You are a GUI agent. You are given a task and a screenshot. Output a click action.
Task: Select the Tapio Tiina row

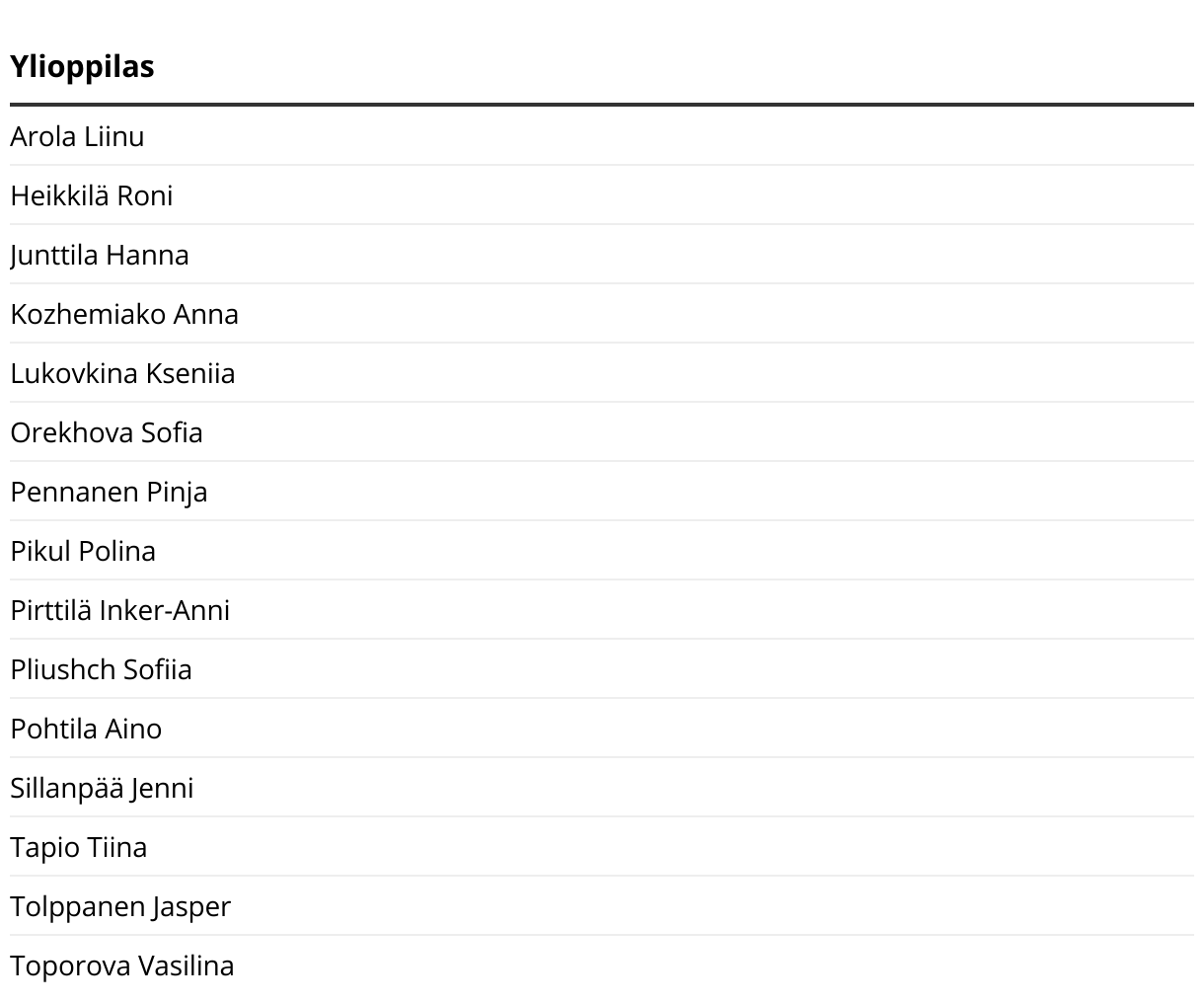(x=78, y=847)
